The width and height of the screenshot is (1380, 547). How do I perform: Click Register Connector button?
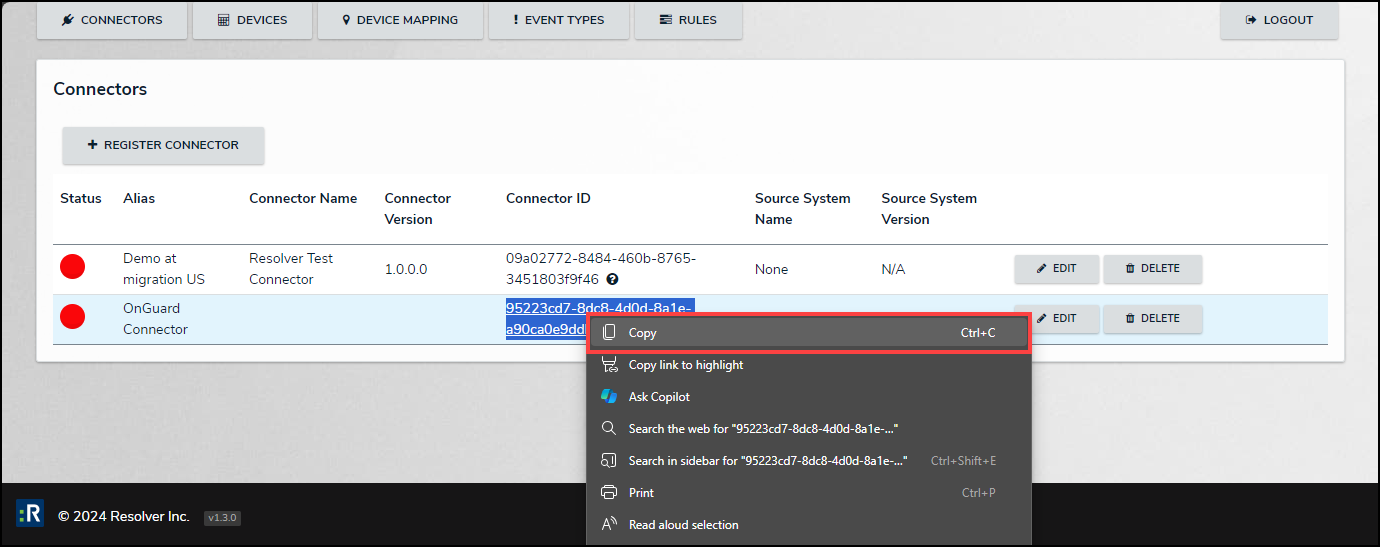coord(163,145)
